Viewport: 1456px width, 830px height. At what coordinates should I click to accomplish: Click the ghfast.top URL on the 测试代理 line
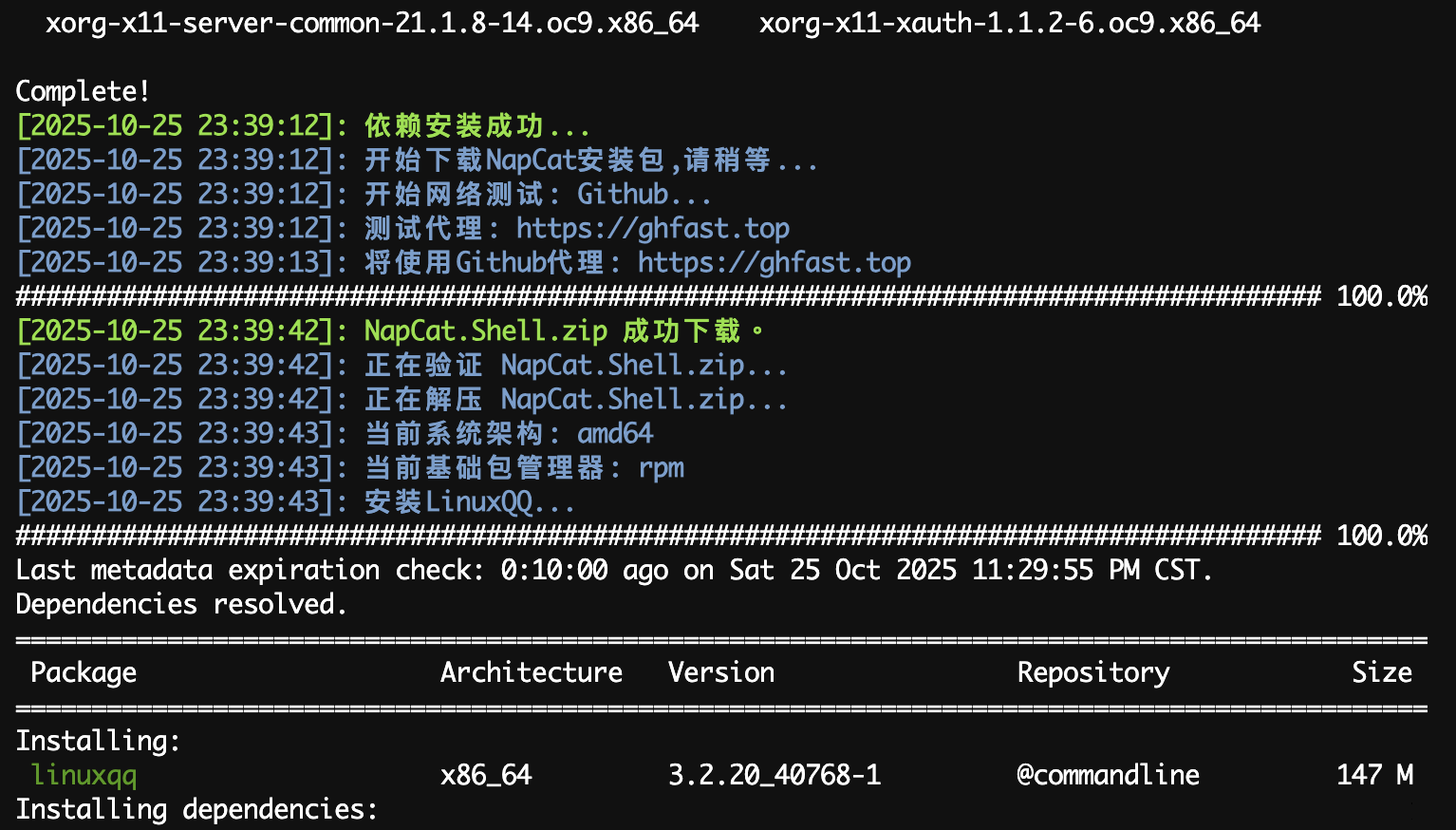click(x=652, y=229)
